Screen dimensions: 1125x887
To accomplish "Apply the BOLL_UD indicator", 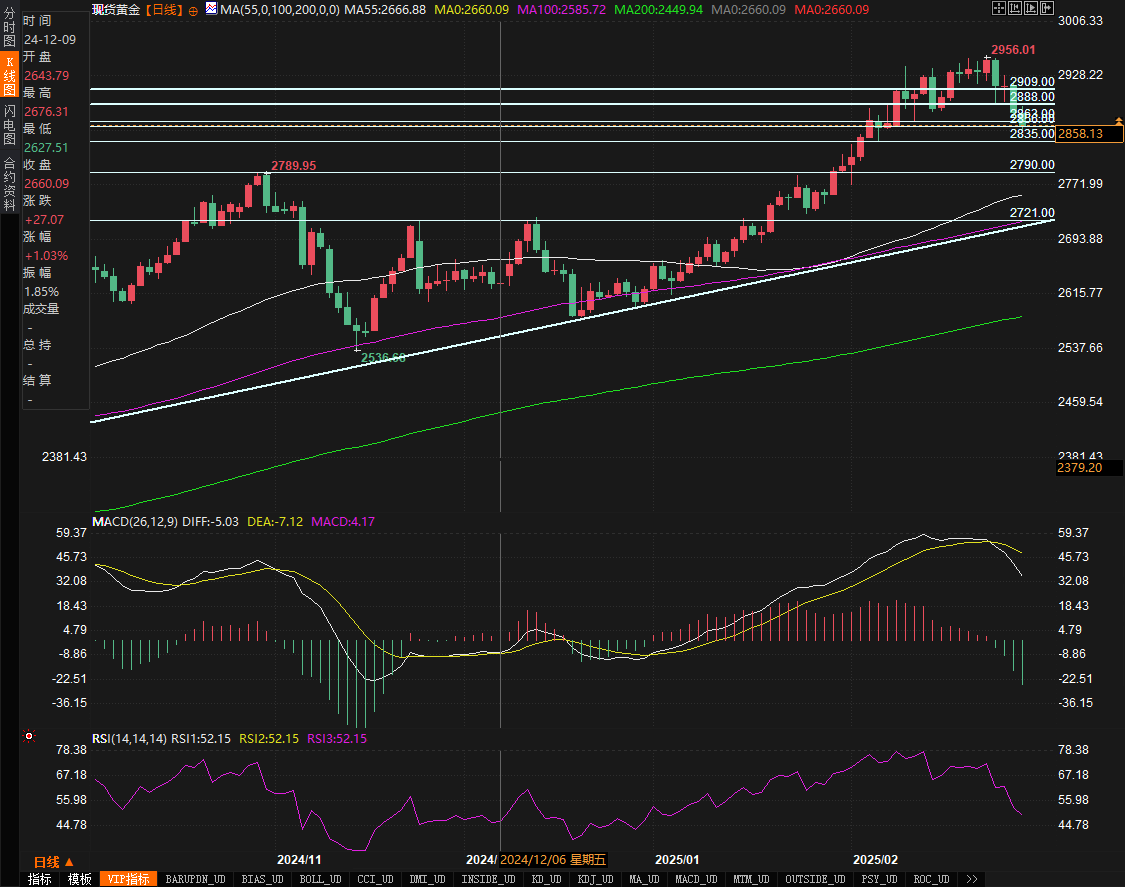I will [319, 879].
